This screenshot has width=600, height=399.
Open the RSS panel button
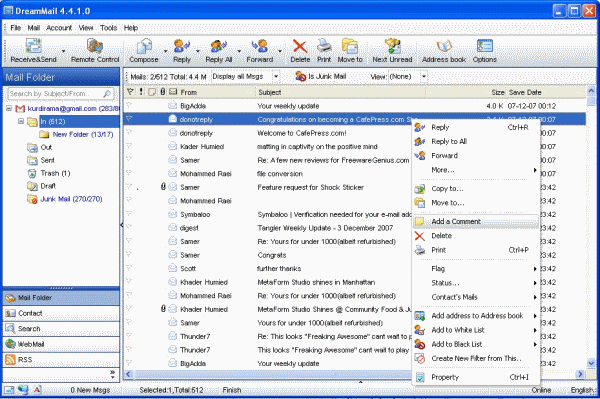[61, 360]
